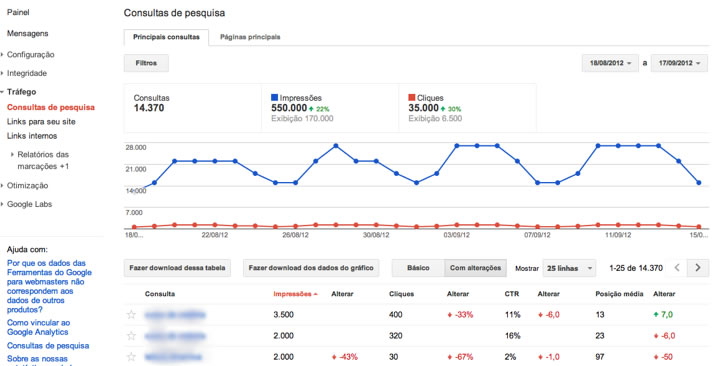Click the Impressões 550.000 total
This screenshot has height=366, width=720.
[x=289, y=108]
